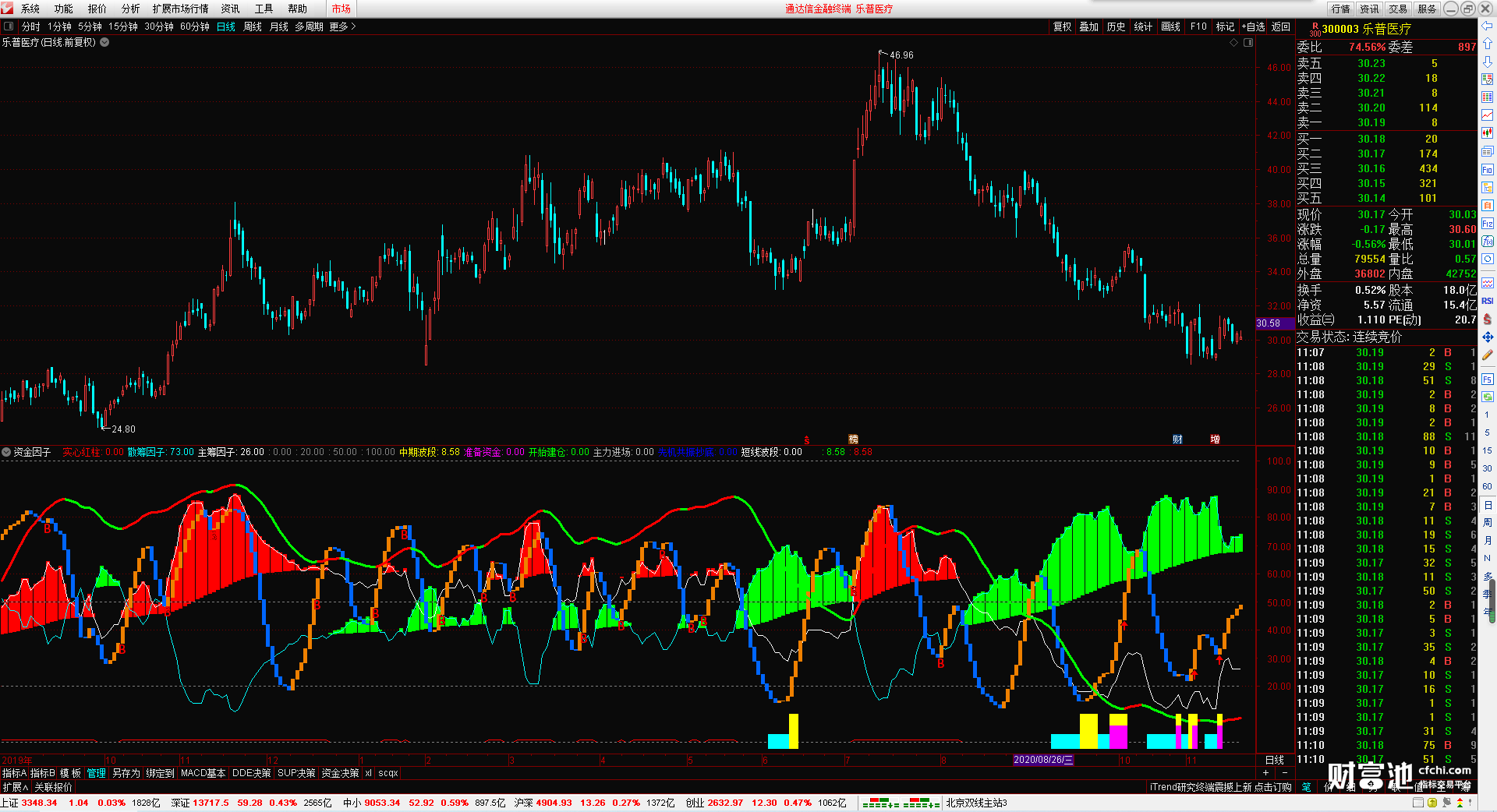
Task: Open the F12 trading icon
Action: [x=1487, y=224]
